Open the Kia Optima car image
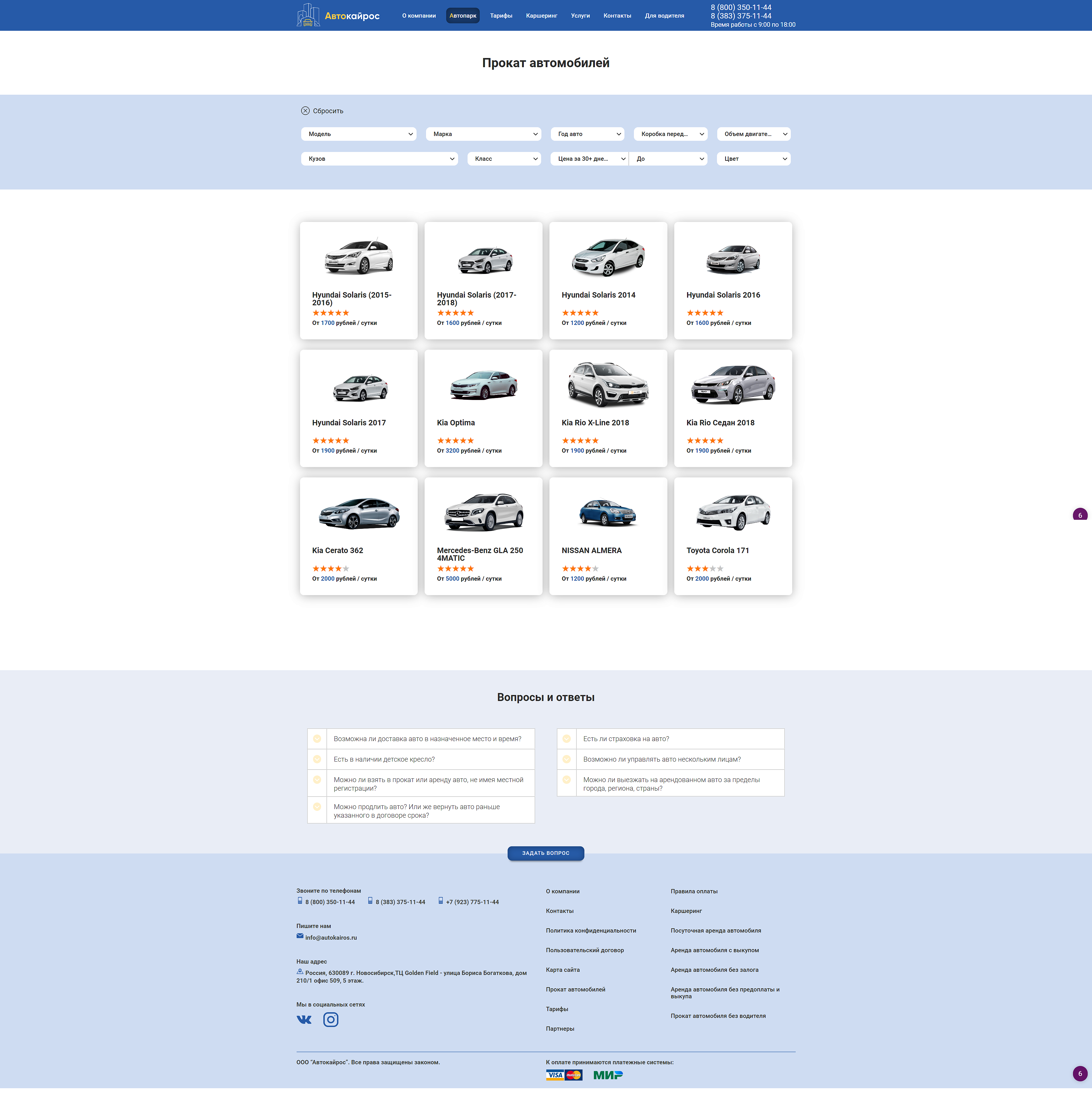Viewport: 1092px width, 1095px height. [x=483, y=387]
